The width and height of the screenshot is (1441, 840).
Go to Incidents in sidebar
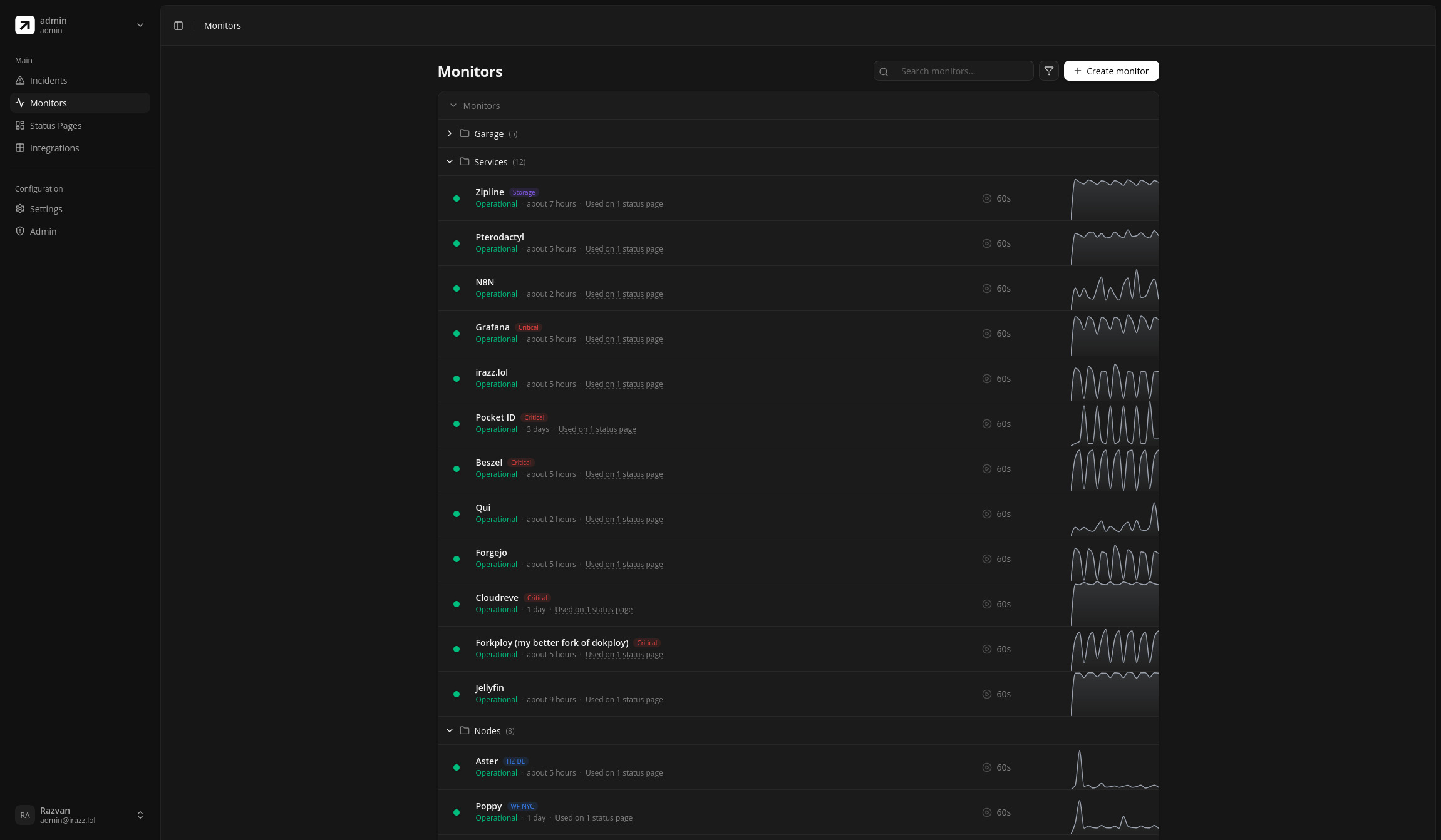[x=80, y=80]
